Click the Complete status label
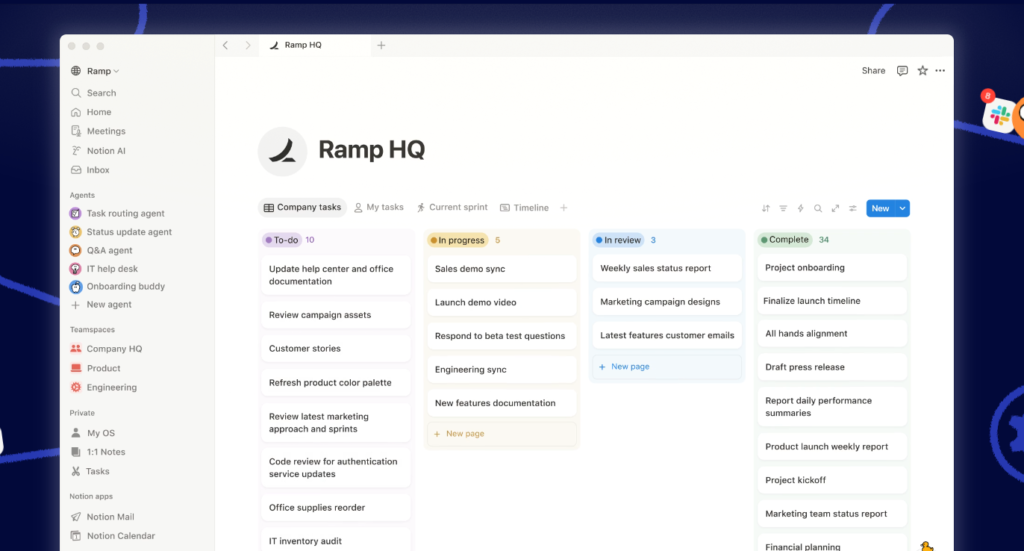This screenshot has width=1024, height=551. point(784,240)
